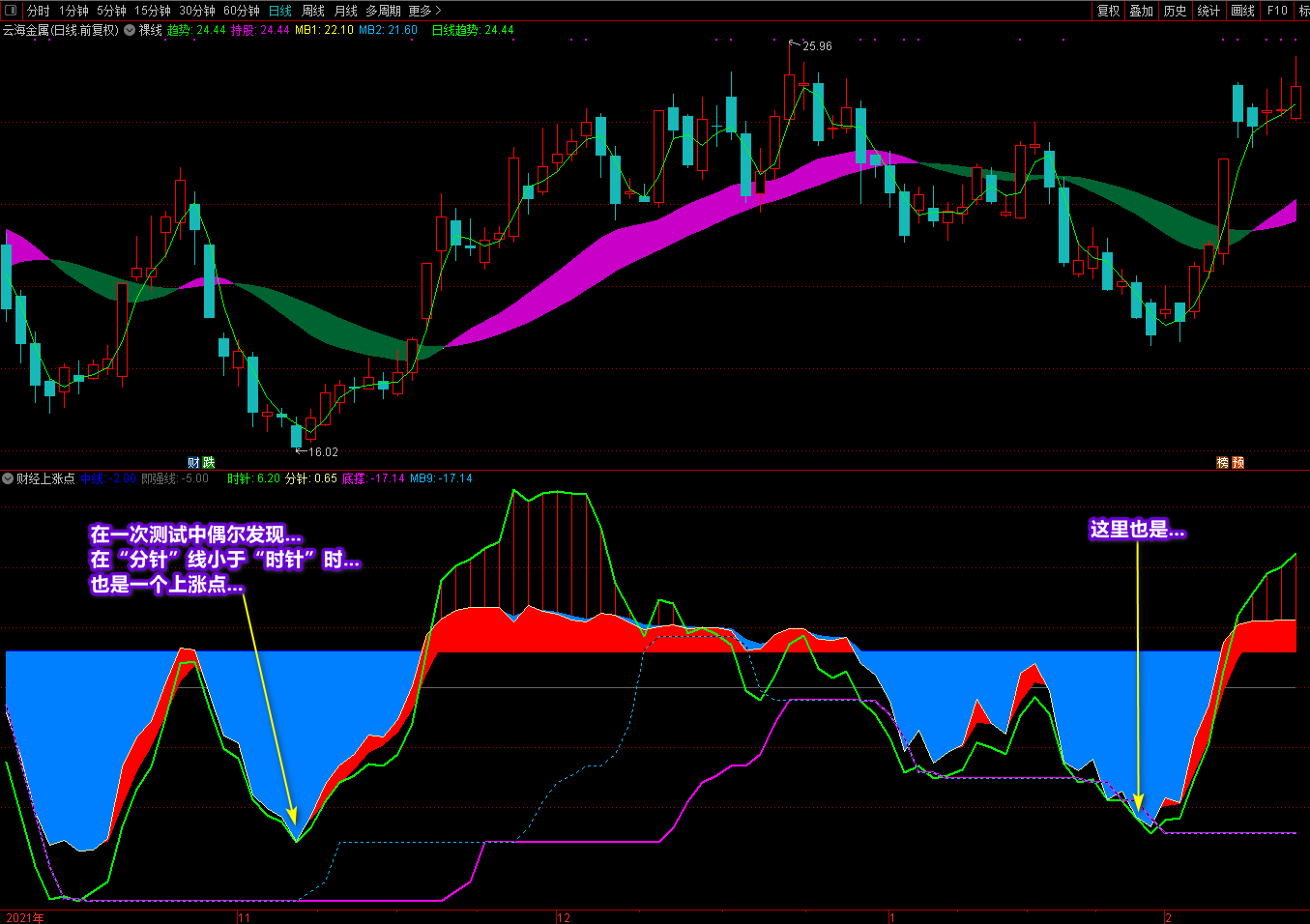Click the 持股: 24.44 indicator value

(260, 30)
